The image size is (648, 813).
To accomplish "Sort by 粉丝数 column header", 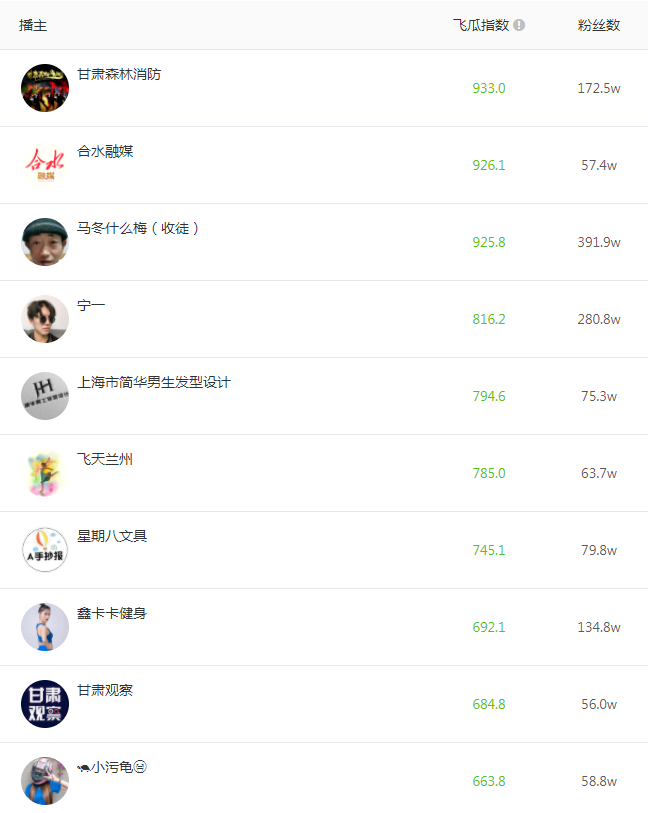I will (x=599, y=26).
